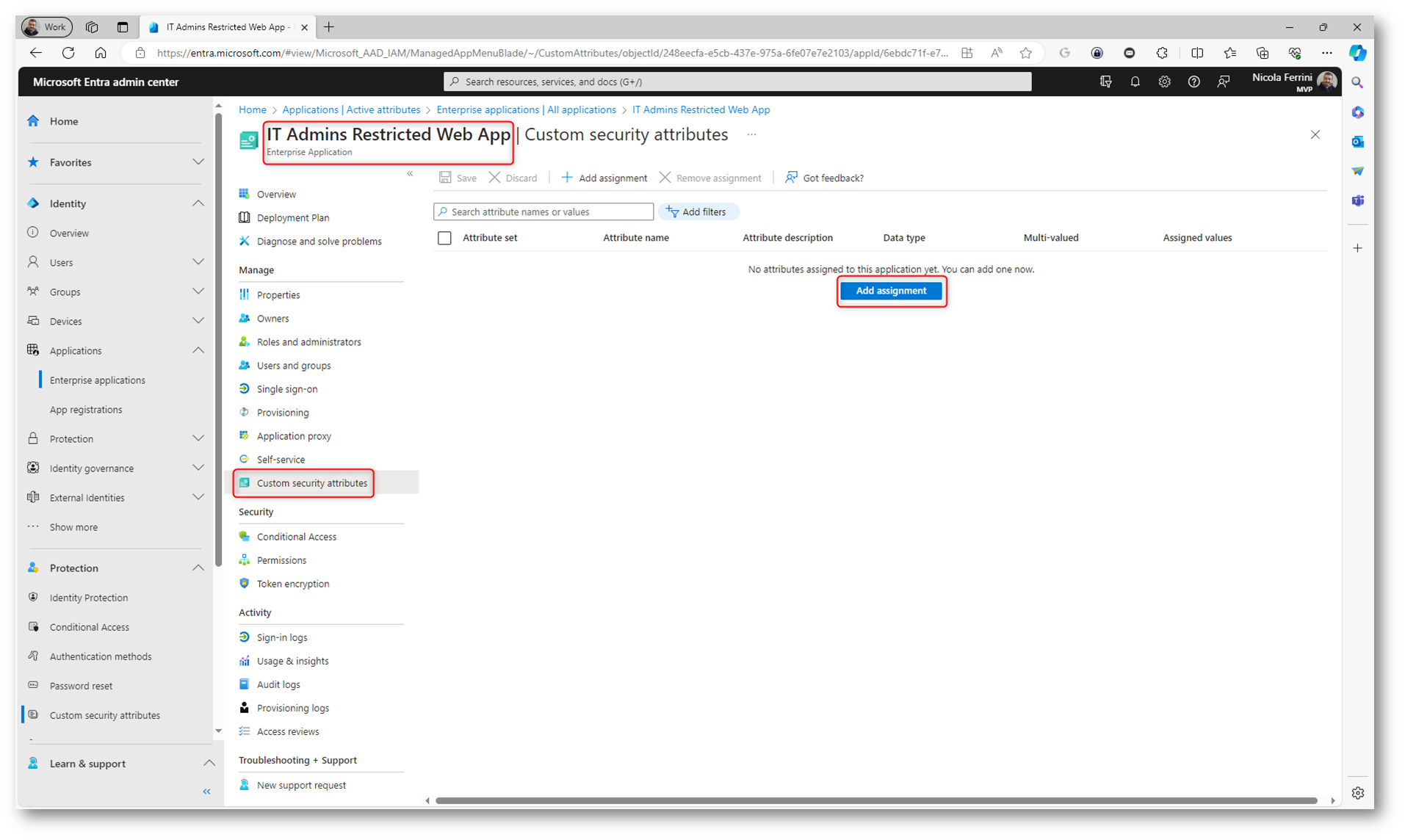1405x840 pixels.
Task: Expand the Favorites section
Action: (198, 162)
